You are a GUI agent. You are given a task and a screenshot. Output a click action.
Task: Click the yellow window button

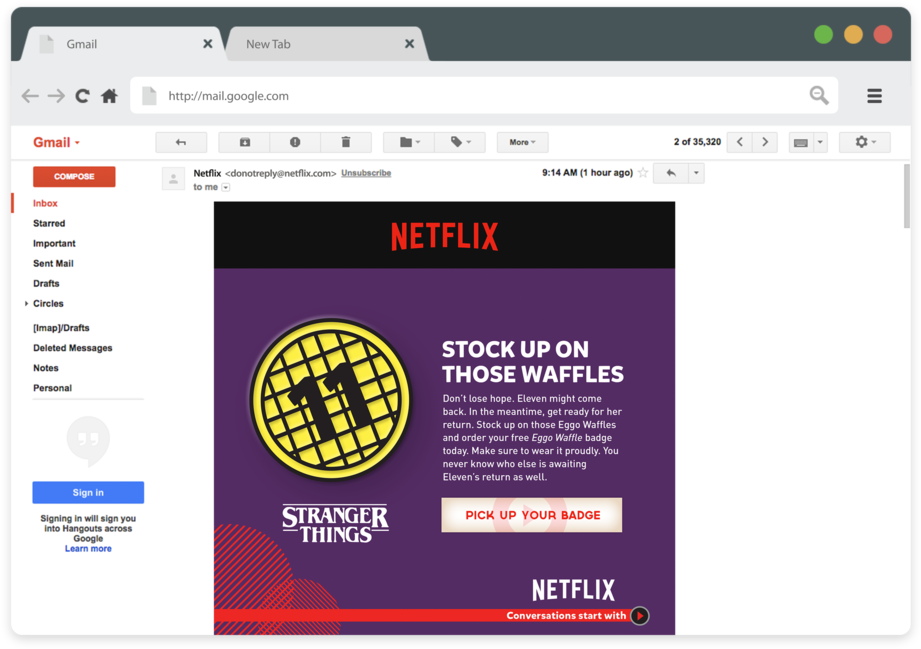click(x=853, y=34)
